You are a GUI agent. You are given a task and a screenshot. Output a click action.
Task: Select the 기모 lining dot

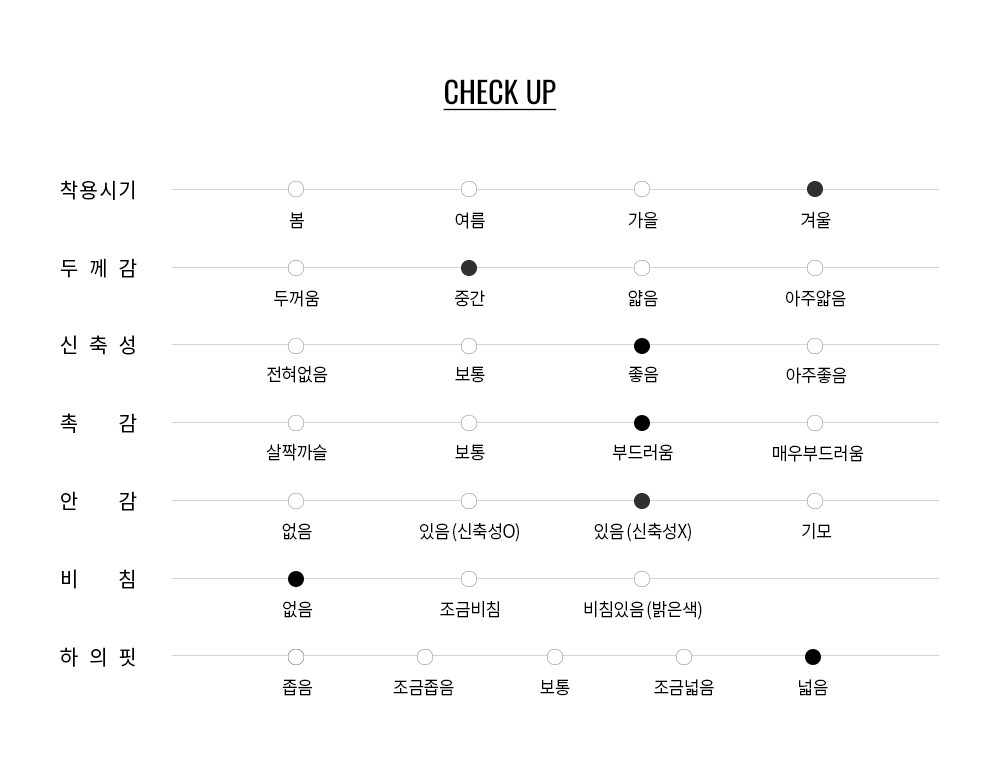pos(815,501)
